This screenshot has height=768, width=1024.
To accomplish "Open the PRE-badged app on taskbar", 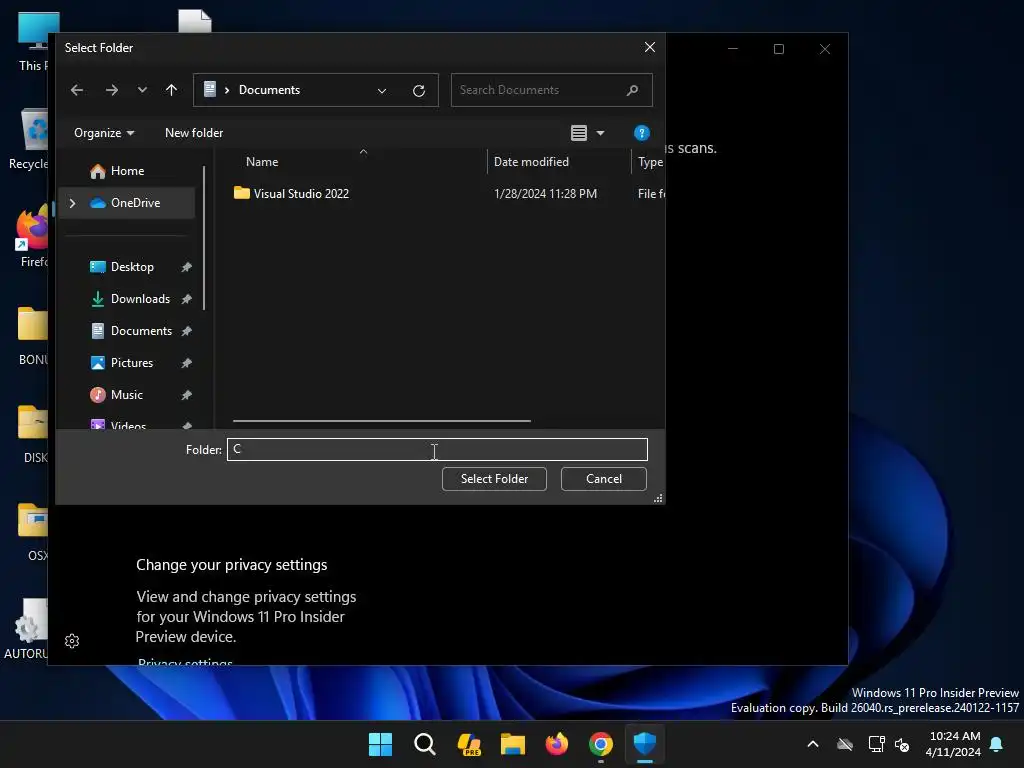I will point(469,744).
